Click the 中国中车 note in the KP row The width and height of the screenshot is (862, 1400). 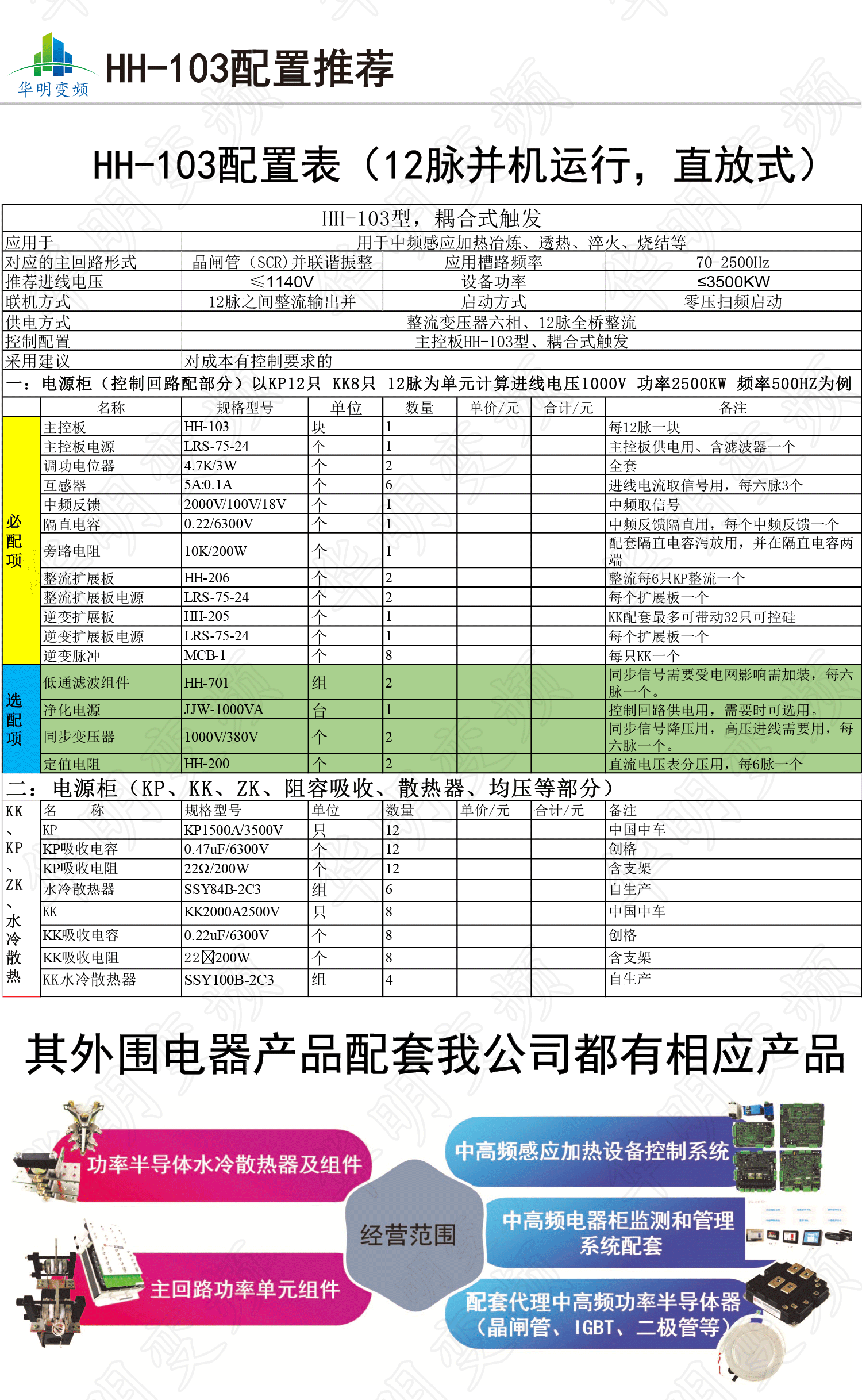click(x=637, y=830)
